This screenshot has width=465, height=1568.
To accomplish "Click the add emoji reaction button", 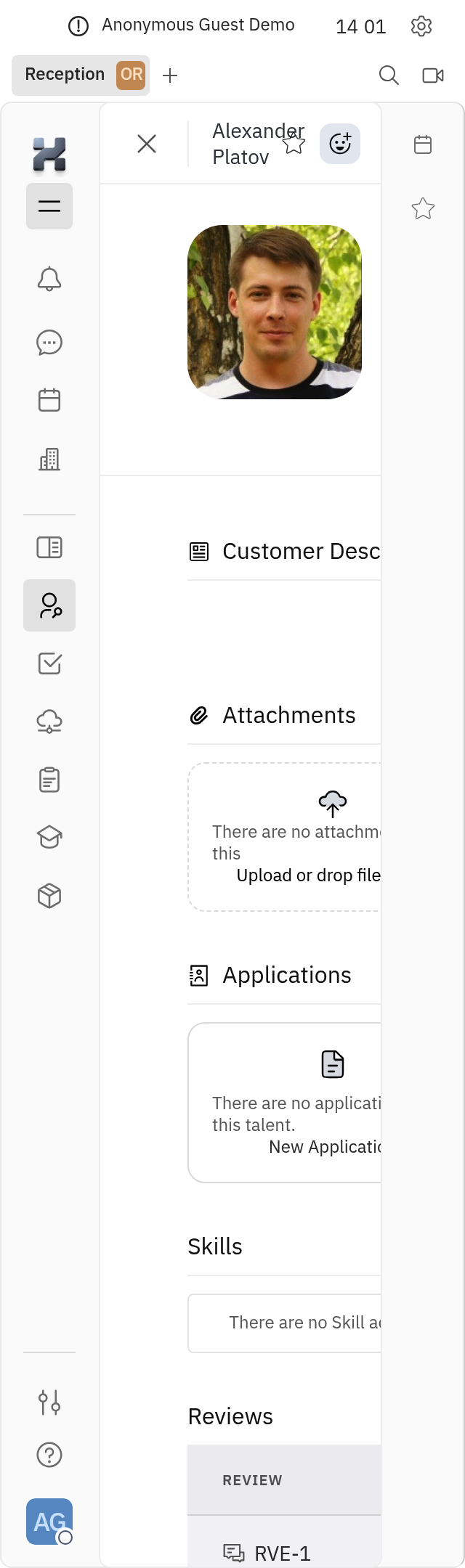I will pos(340,144).
